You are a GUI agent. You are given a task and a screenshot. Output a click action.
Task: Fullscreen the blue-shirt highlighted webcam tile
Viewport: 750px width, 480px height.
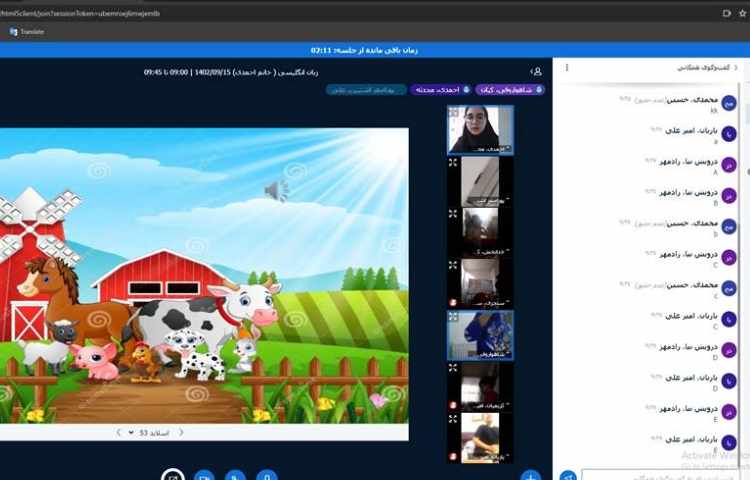point(453,316)
